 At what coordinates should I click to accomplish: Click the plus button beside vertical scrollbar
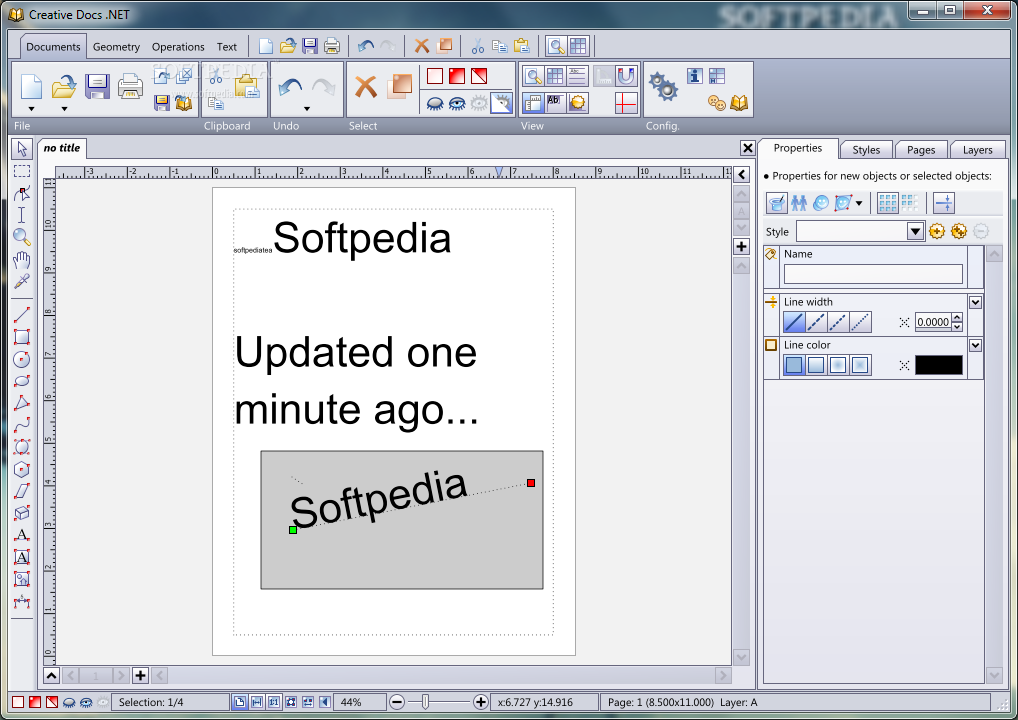click(x=741, y=247)
